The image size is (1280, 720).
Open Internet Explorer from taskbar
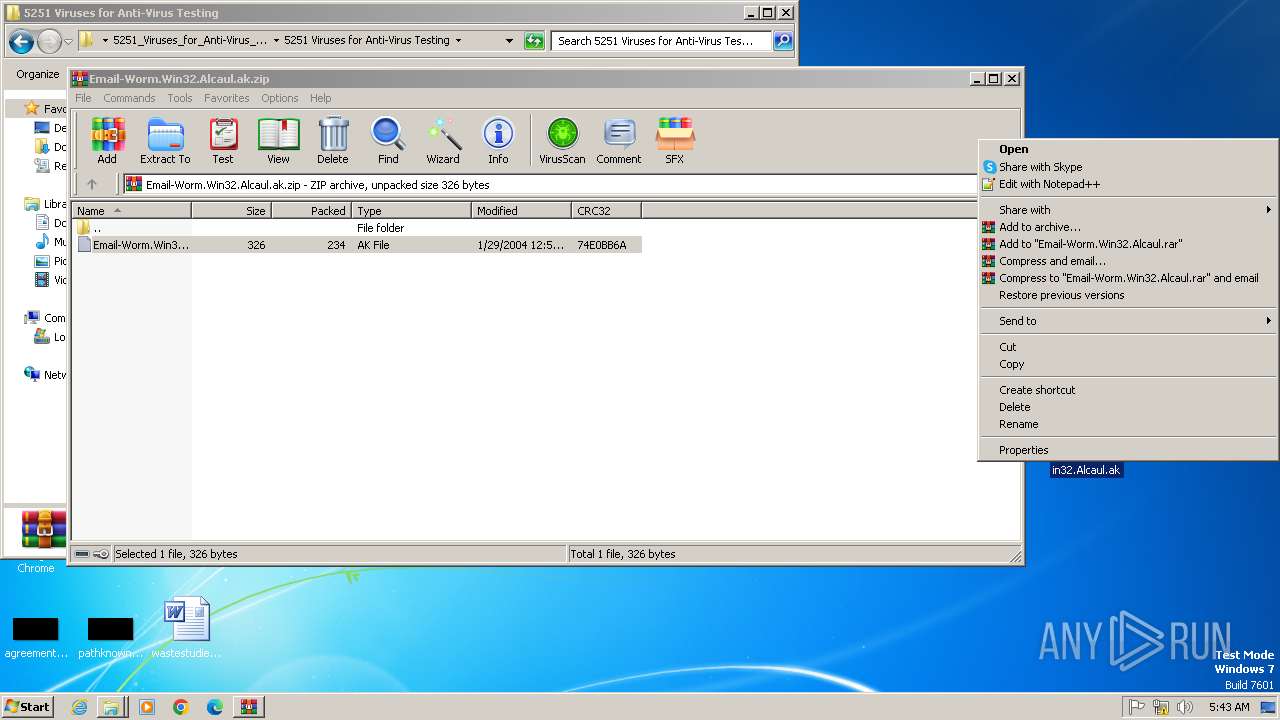click(x=79, y=707)
